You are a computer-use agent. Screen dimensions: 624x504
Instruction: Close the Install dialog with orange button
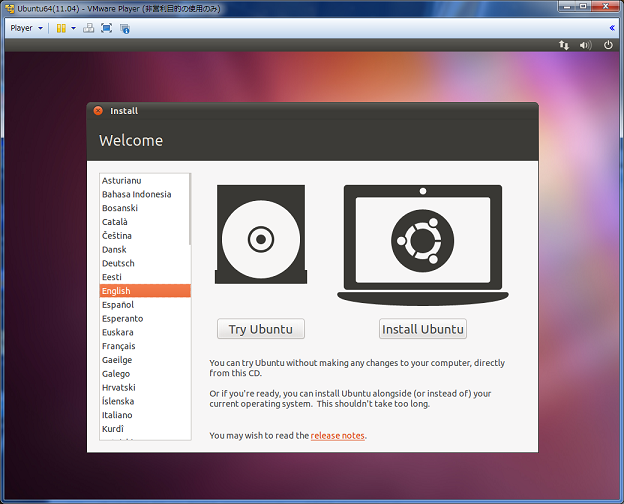tap(98, 111)
